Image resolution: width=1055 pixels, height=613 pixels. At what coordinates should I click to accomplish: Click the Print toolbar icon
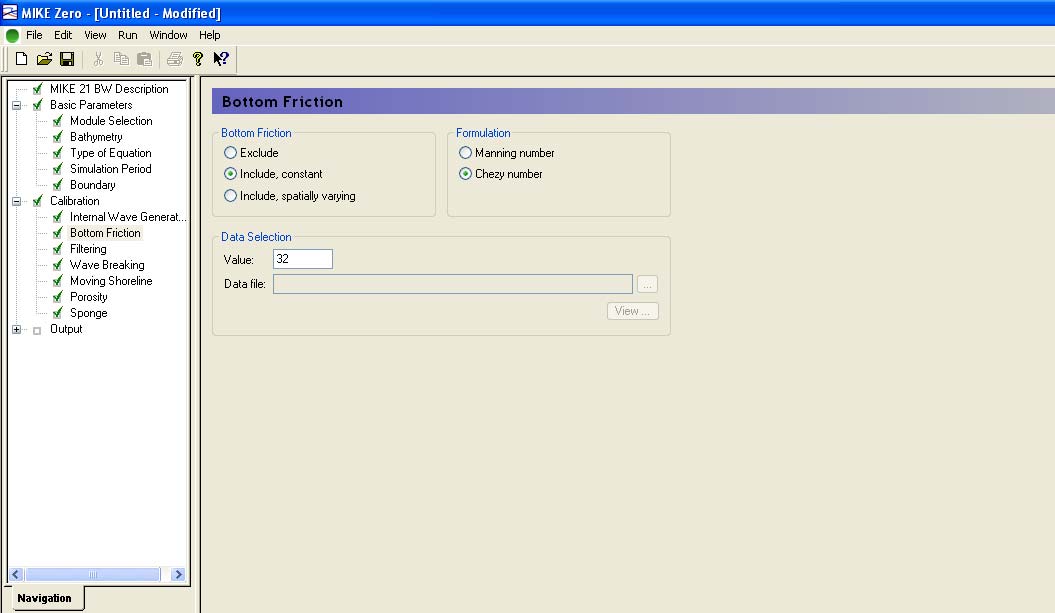click(175, 59)
